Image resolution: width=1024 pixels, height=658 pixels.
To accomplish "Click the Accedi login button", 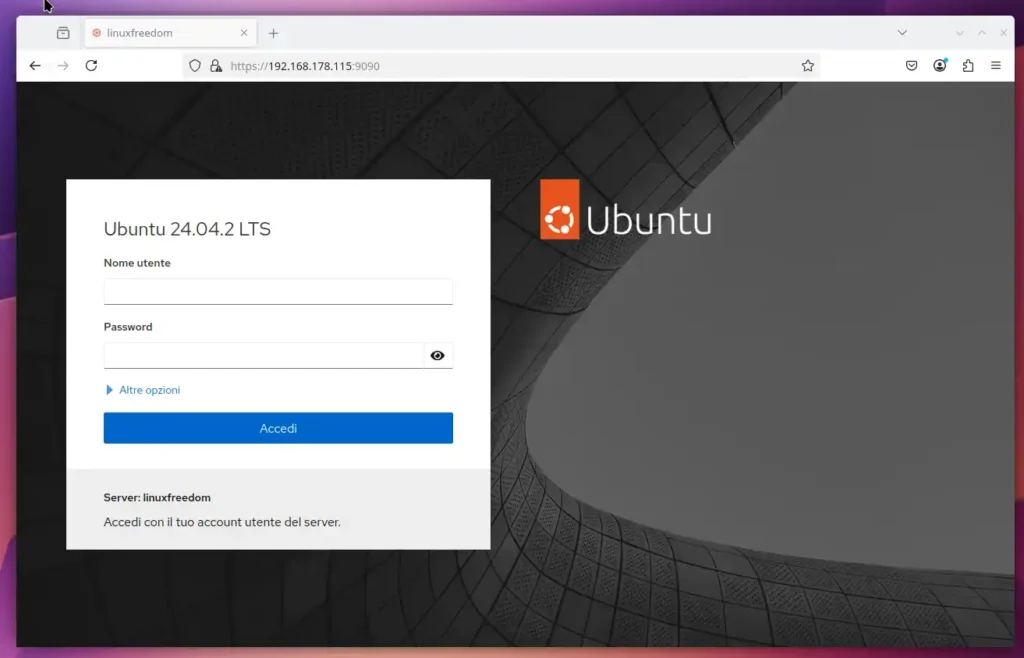I will 278,428.
